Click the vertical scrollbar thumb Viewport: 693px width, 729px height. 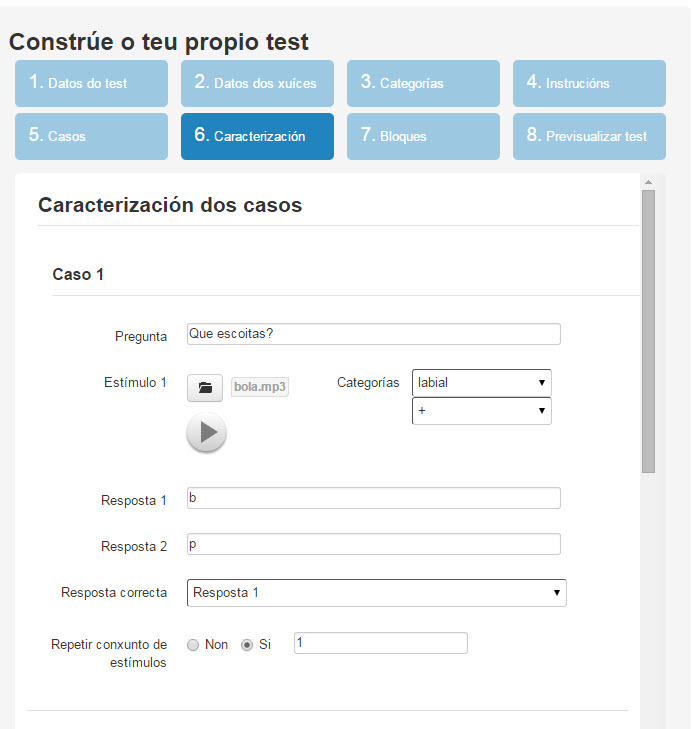point(648,330)
